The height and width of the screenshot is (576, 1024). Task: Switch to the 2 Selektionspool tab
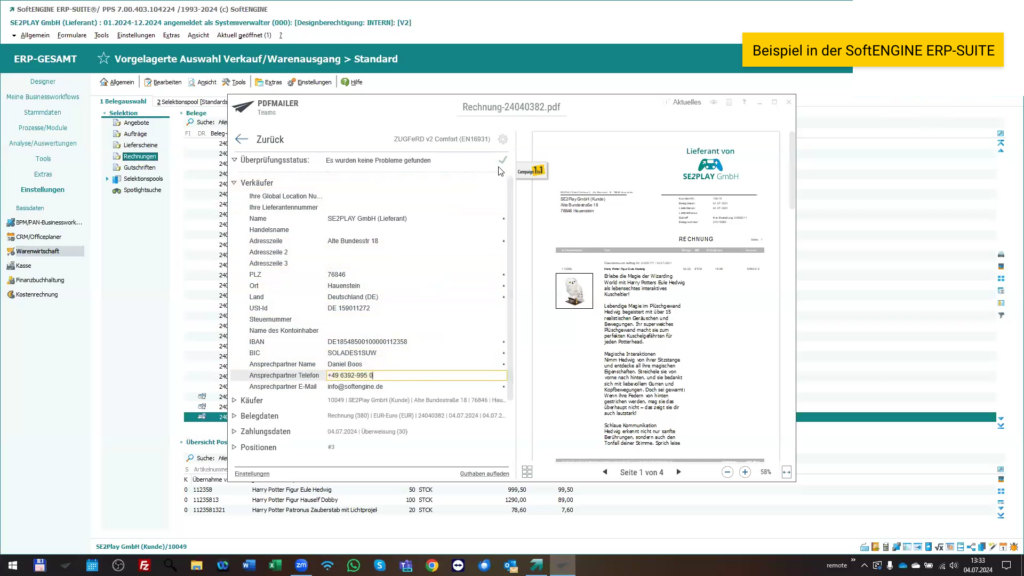point(191,102)
